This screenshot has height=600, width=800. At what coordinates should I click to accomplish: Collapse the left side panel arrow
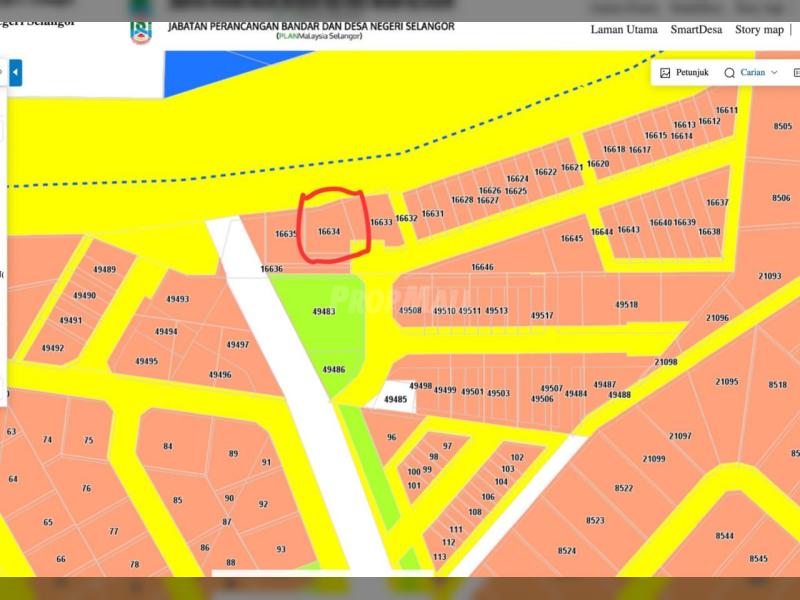pos(15,73)
